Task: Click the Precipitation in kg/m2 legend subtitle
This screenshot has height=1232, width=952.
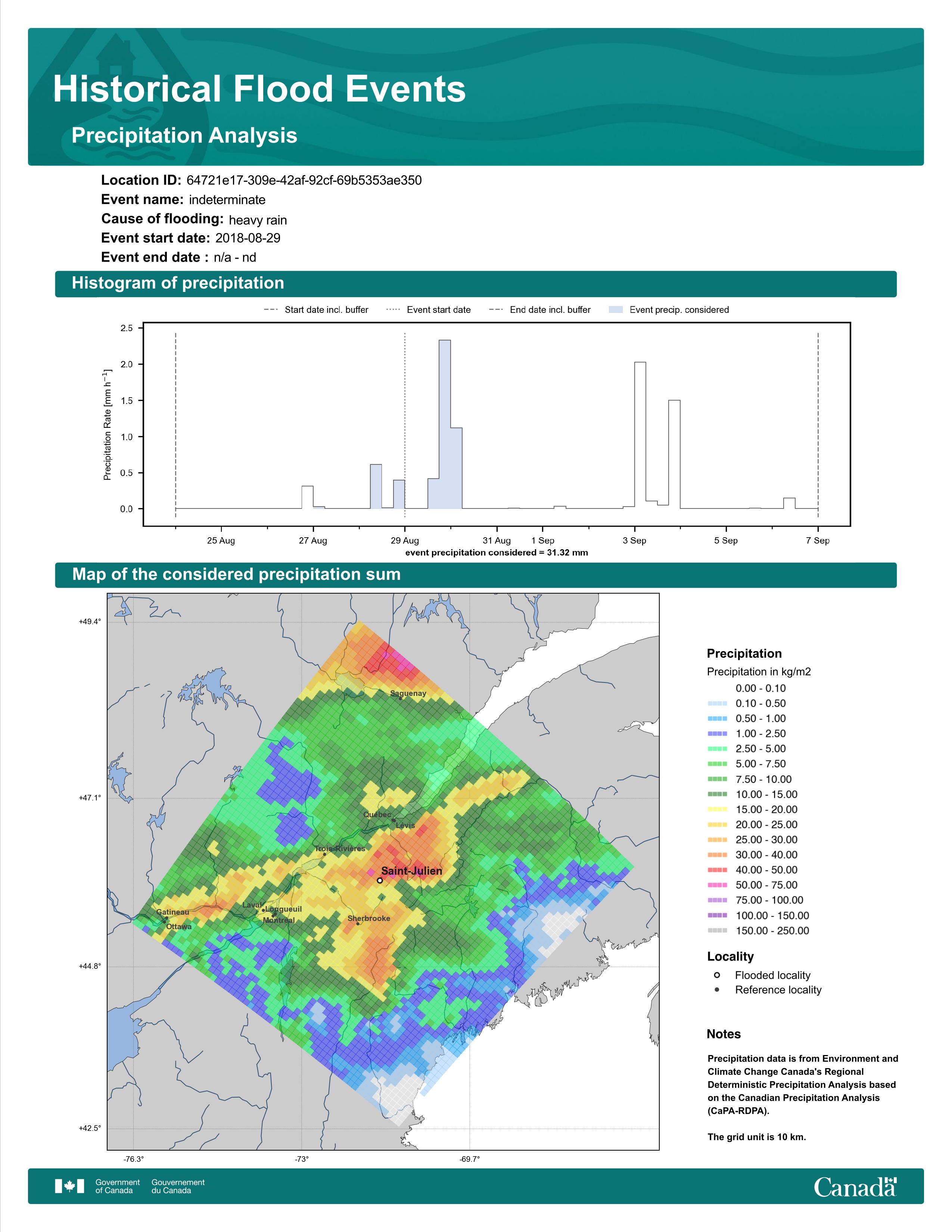Action: click(759, 671)
